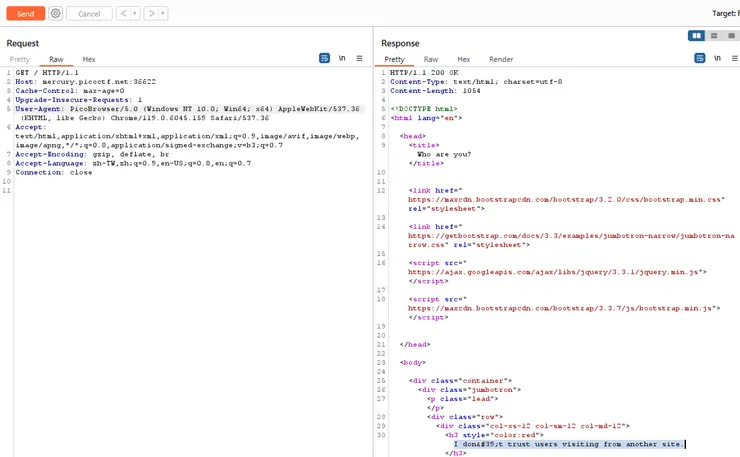This screenshot has width=740, height=457.
Task: Toggle the Response message wrap/inspector icon
Action: (x=699, y=59)
